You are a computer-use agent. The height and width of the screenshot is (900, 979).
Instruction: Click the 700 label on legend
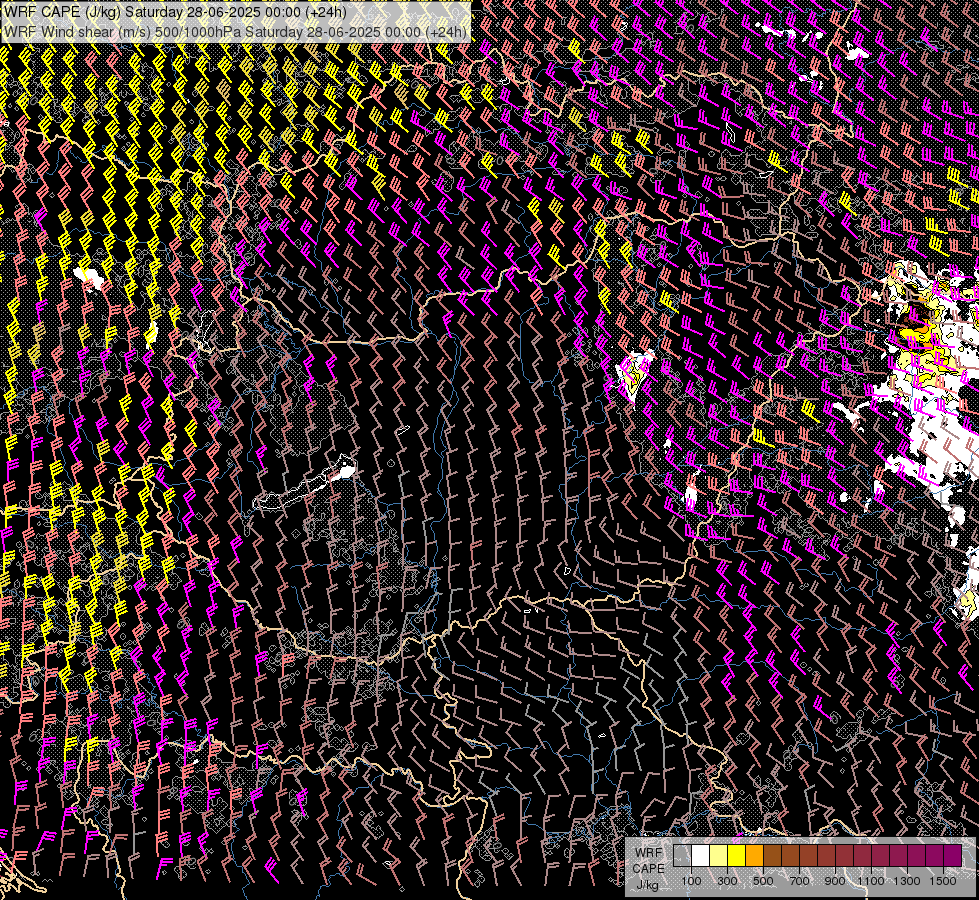tap(799, 881)
